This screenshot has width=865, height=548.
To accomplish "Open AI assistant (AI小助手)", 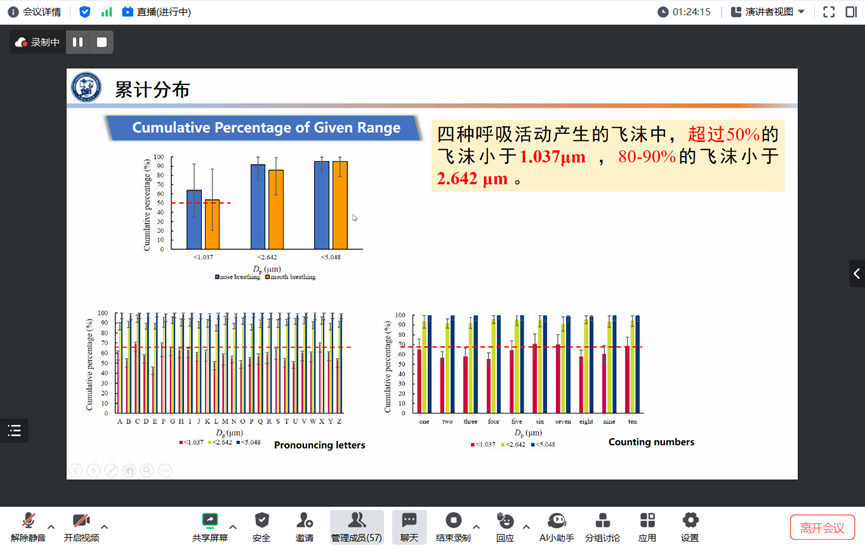I will coord(557,526).
